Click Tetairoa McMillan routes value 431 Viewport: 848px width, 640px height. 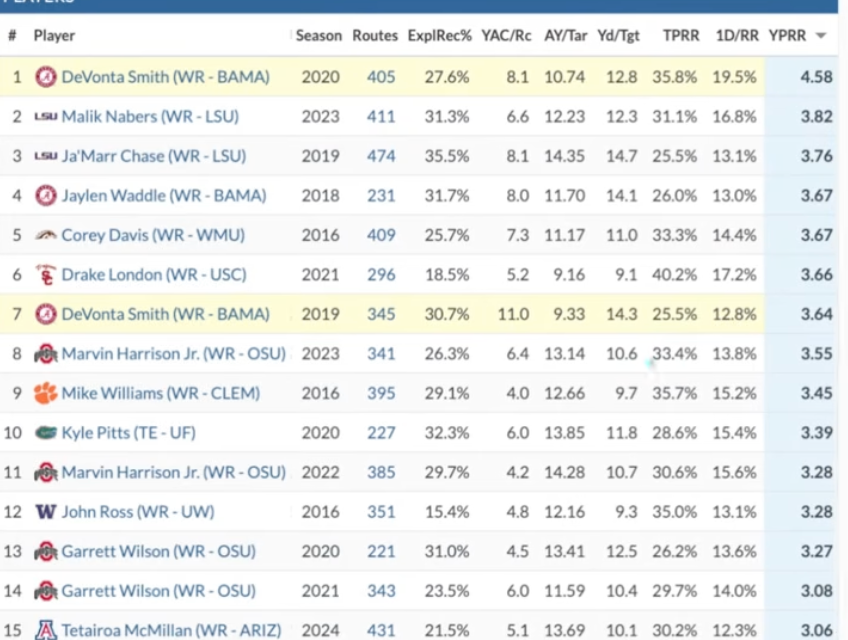point(381,630)
